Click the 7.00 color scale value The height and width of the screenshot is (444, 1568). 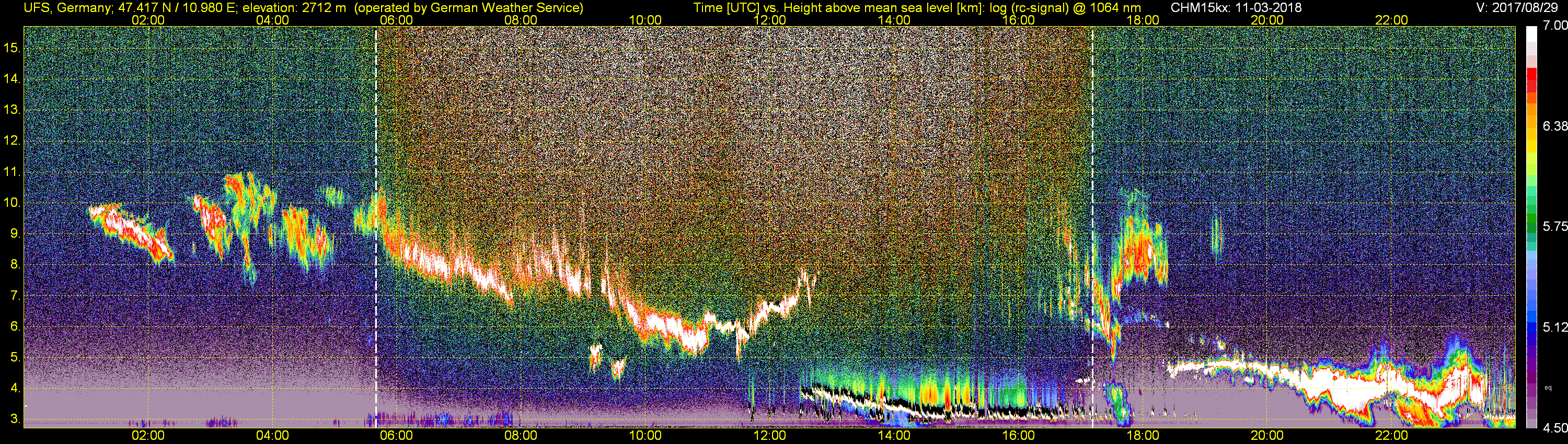coord(1555,26)
